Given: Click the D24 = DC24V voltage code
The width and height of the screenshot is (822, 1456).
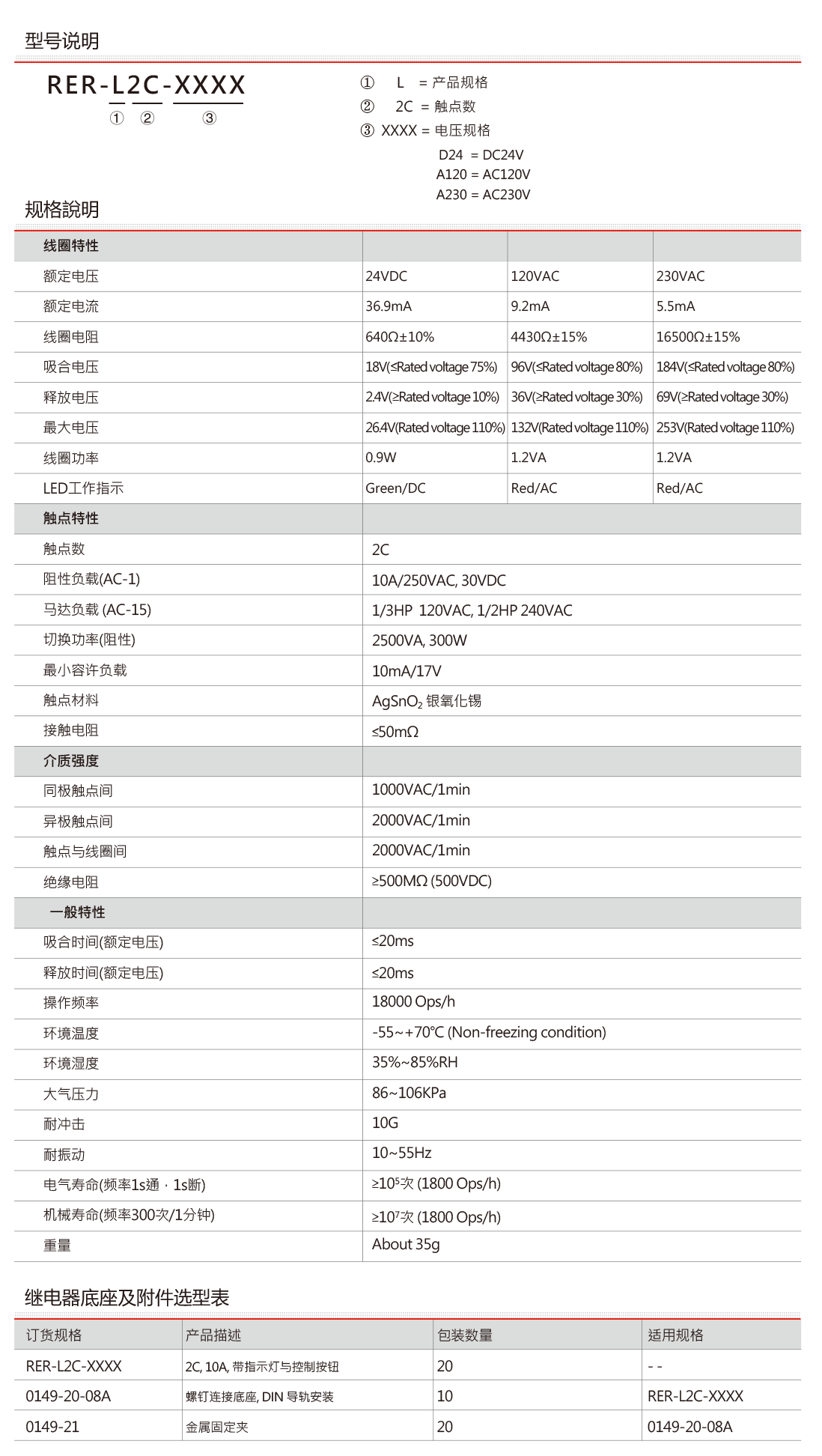Looking at the screenshot, I should [x=481, y=155].
